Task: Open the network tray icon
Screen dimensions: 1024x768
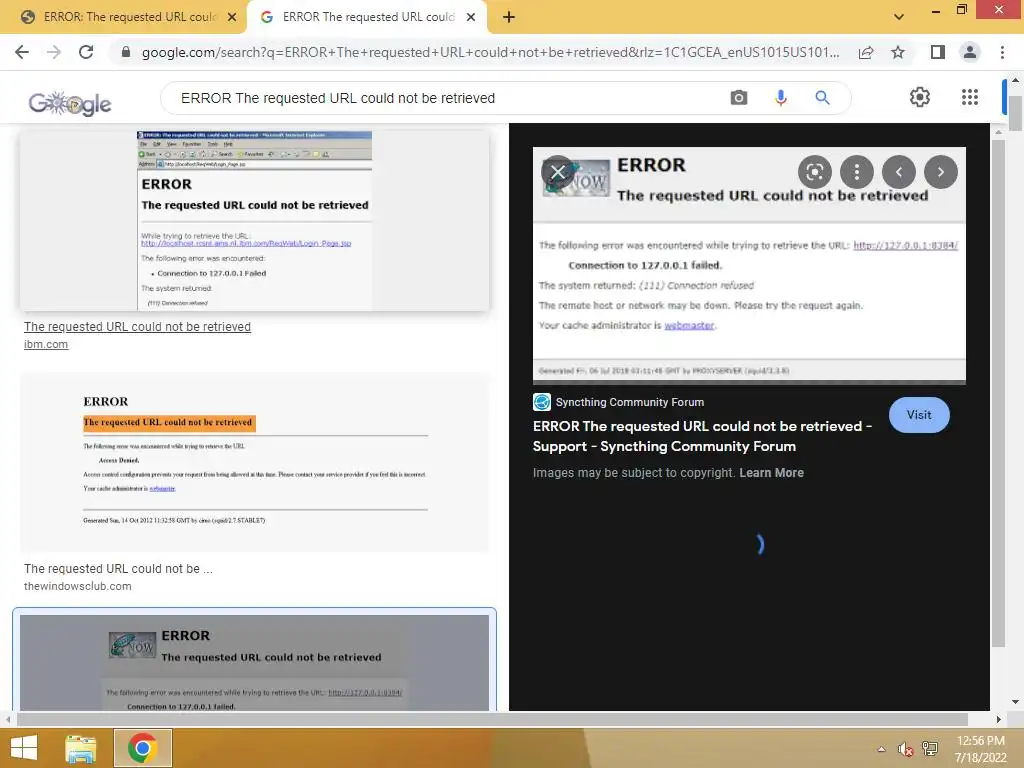Action: (x=930, y=748)
